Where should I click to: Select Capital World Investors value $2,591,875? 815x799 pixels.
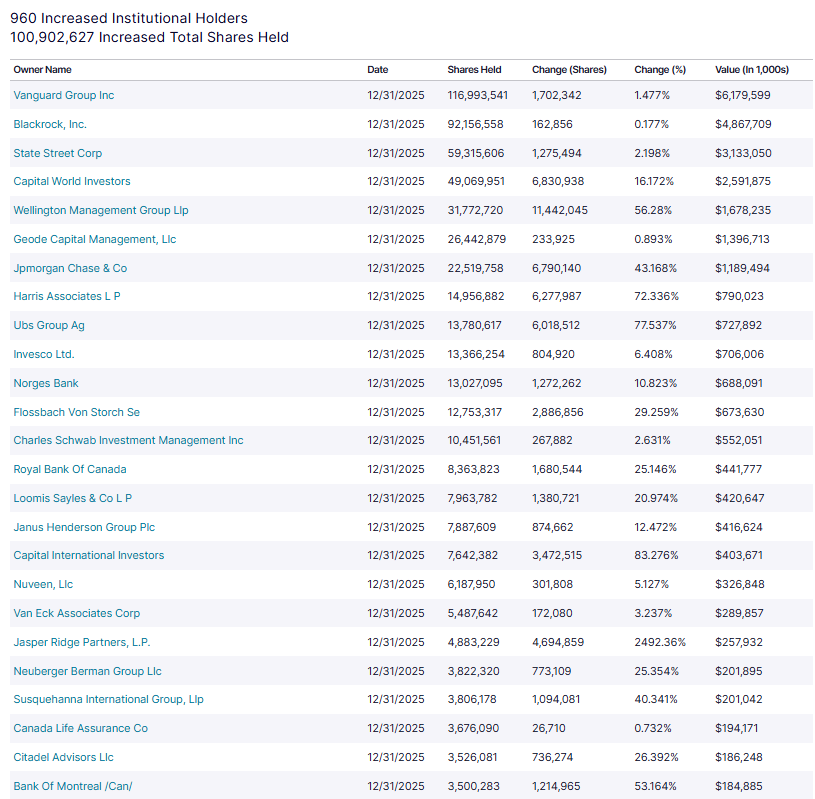coord(742,181)
